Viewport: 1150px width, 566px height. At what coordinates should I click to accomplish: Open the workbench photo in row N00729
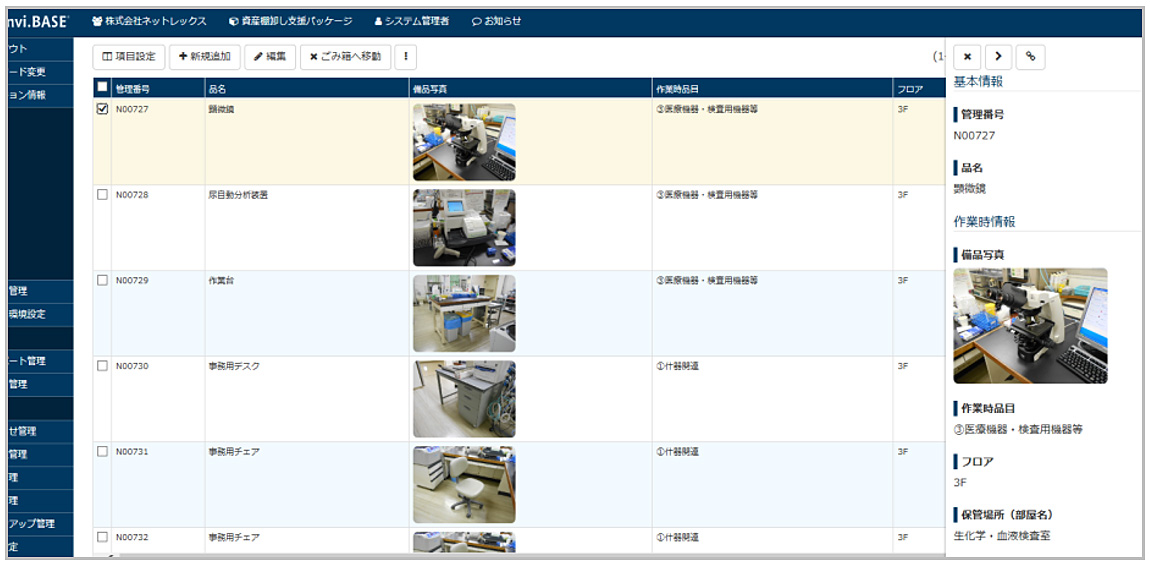click(x=464, y=314)
